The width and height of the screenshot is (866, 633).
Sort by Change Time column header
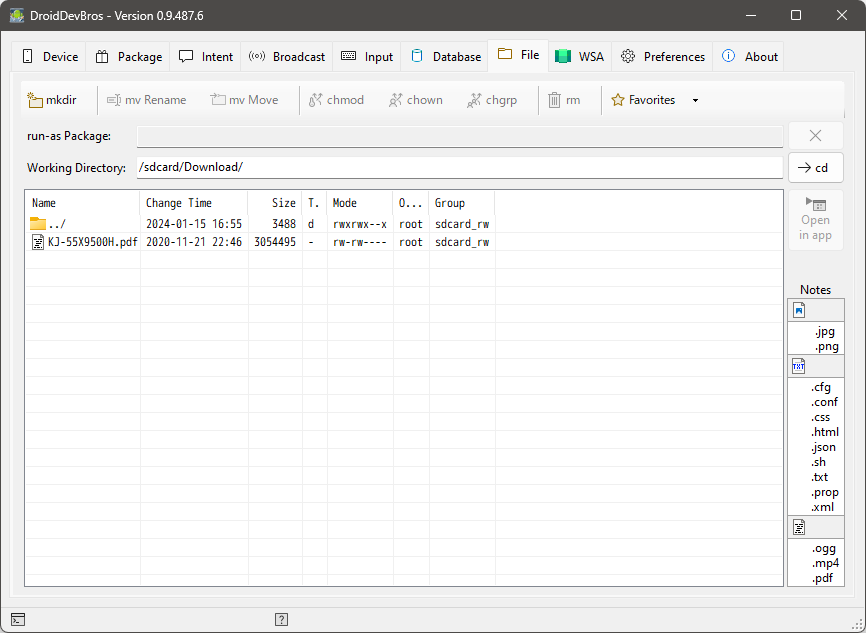pos(194,203)
